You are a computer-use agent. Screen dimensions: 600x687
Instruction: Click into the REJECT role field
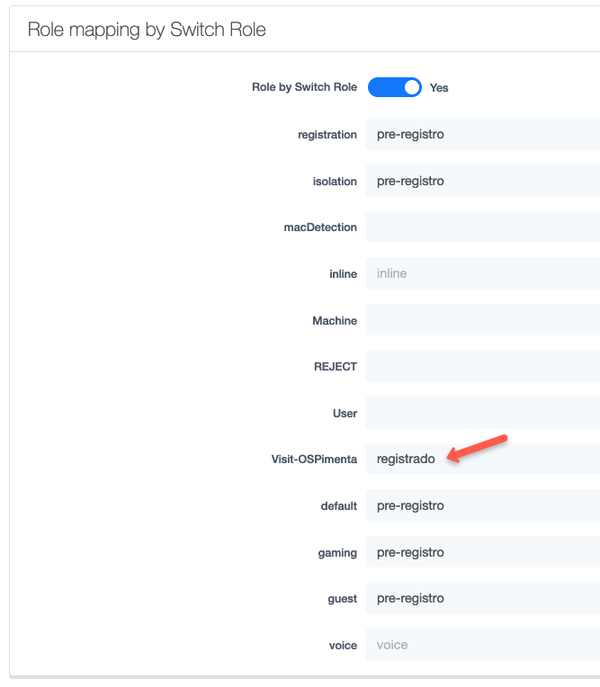click(482, 366)
